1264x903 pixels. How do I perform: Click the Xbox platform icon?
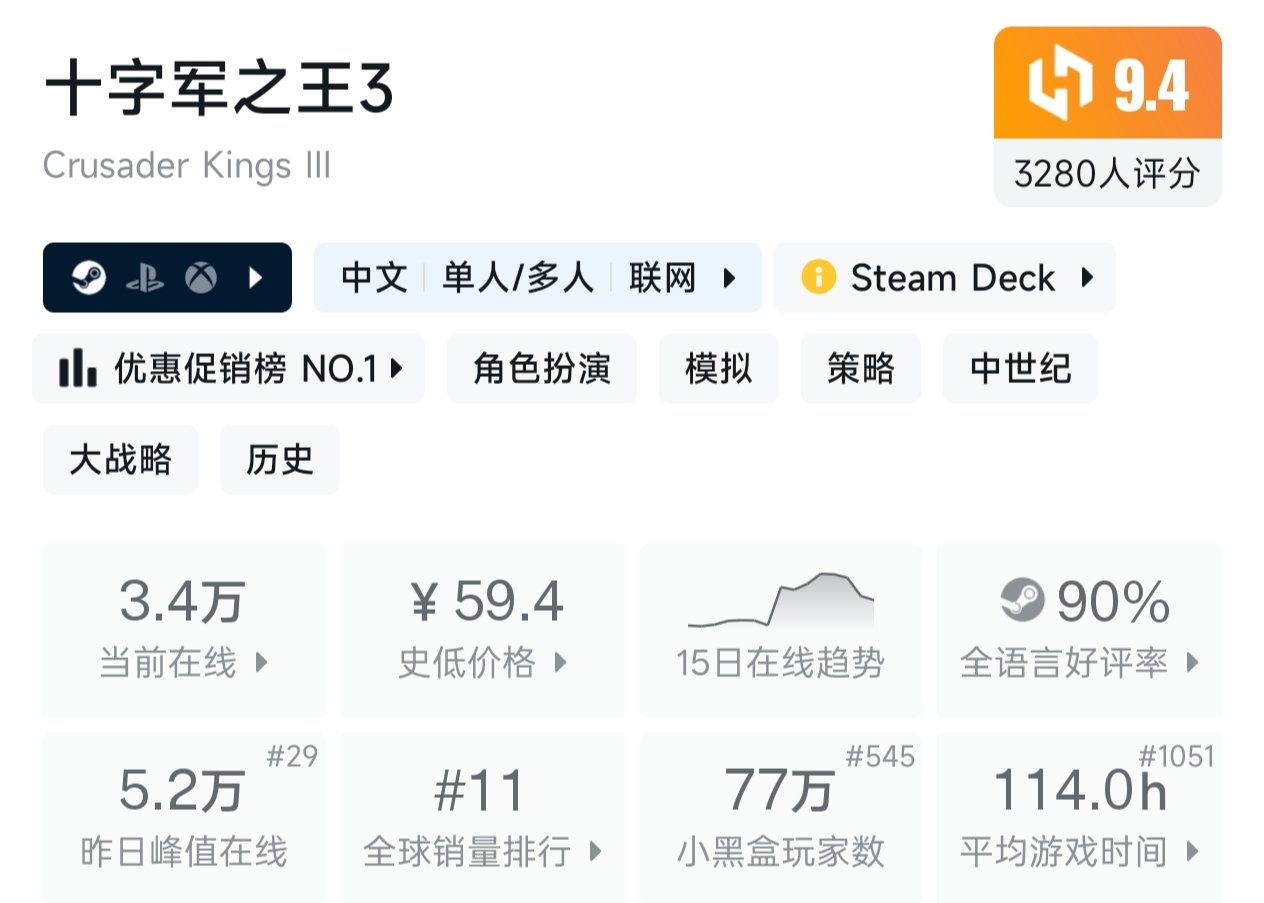tap(201, 278)
